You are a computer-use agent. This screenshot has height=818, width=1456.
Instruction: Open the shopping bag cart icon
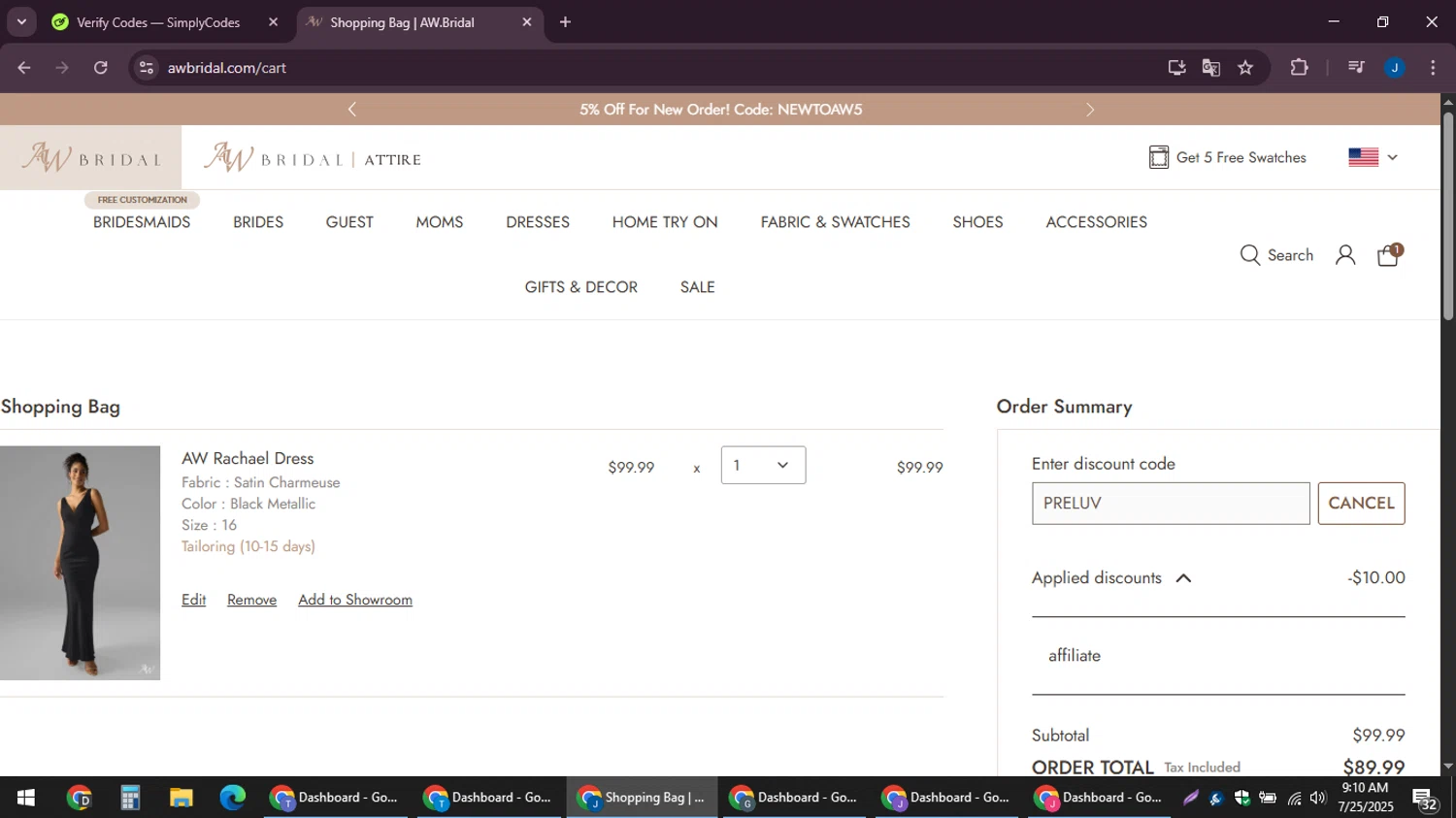[1389, 255]
